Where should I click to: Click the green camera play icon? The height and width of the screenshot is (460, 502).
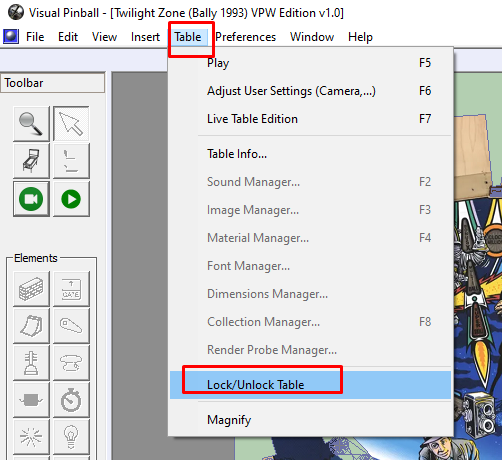tap(31, 199)
